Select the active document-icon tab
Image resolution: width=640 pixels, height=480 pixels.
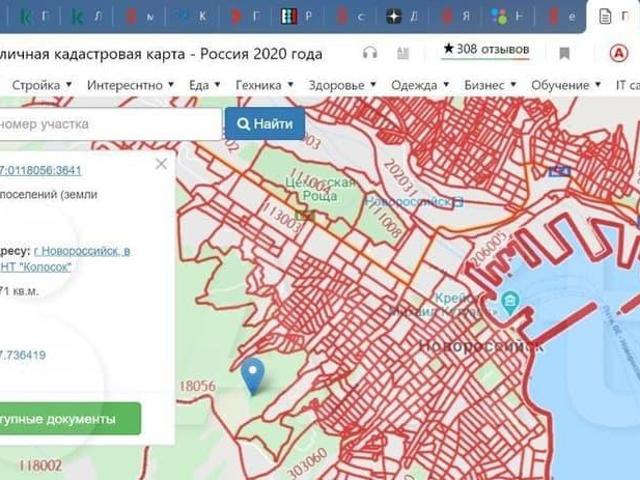614,16
